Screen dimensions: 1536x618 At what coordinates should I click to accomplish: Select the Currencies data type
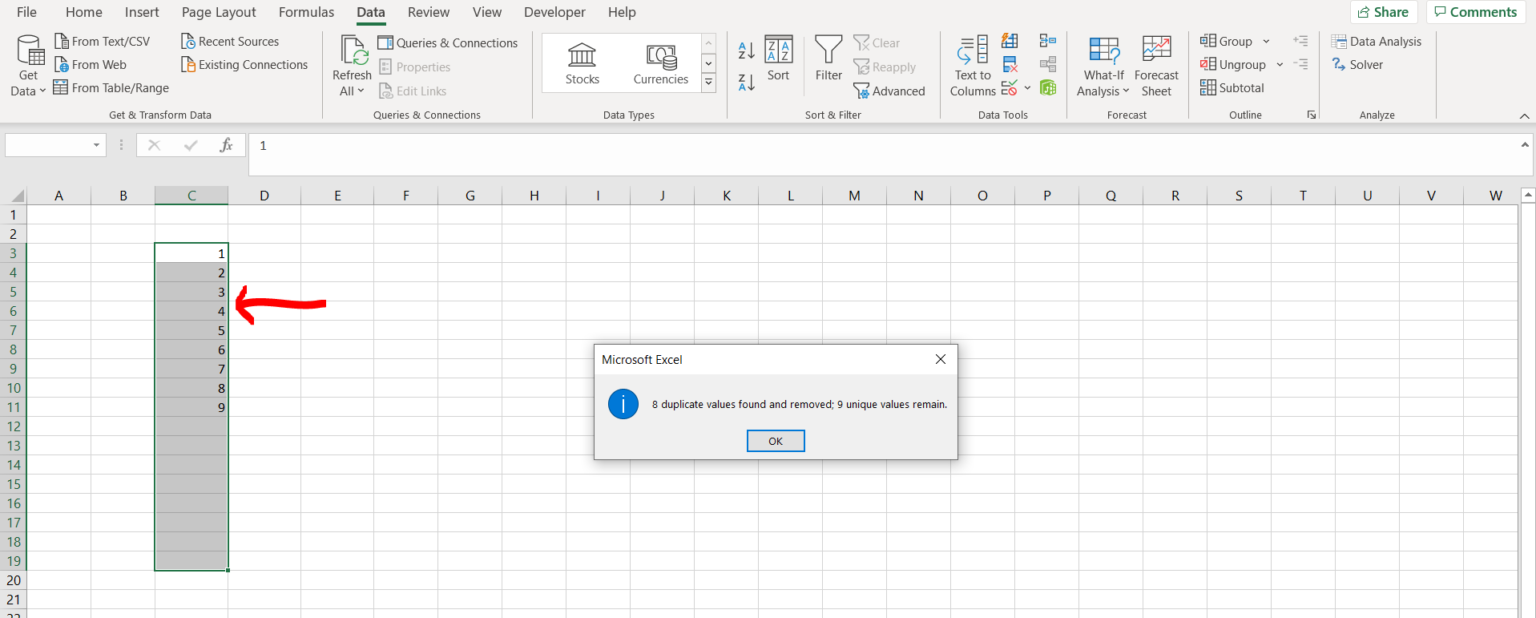coord(660,62)
